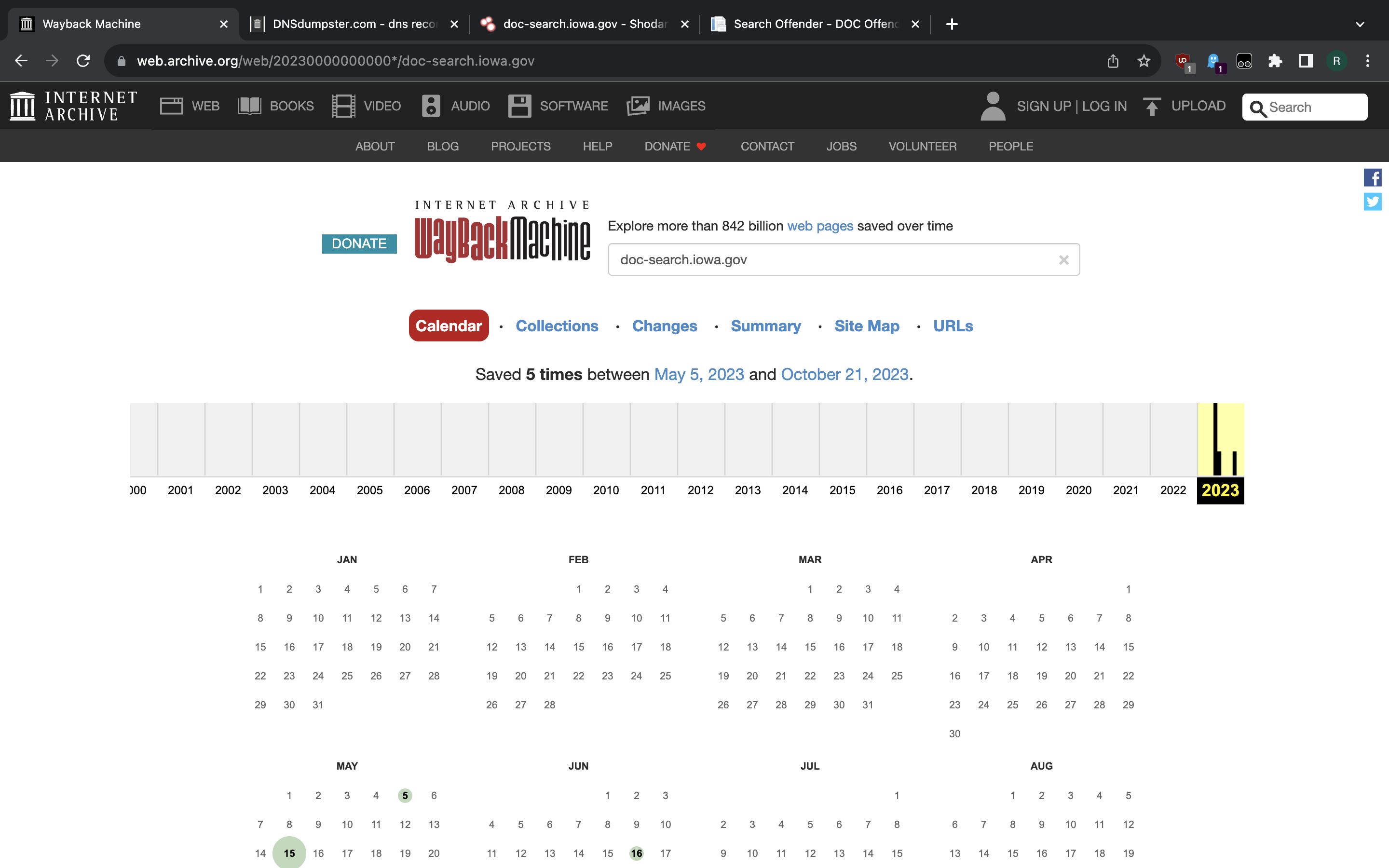
Task: Open the October 21, 2023 capture link
Action: click(x=844, y=374)
